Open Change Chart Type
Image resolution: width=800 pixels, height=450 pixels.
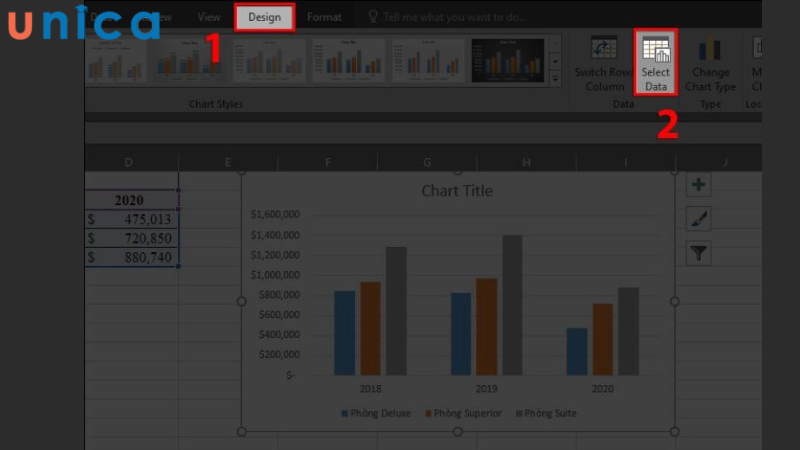[710, 65]
